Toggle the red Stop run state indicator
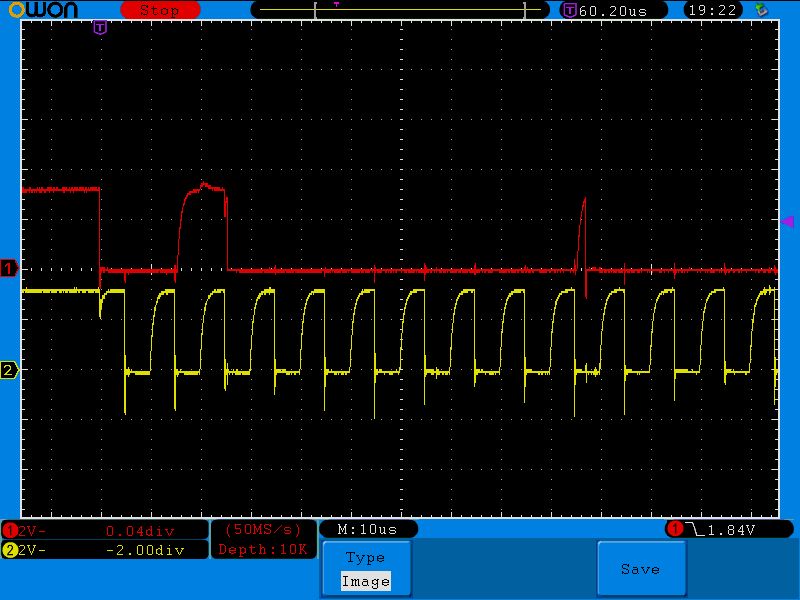Screen dimensions: 800x600 (159, 10)
